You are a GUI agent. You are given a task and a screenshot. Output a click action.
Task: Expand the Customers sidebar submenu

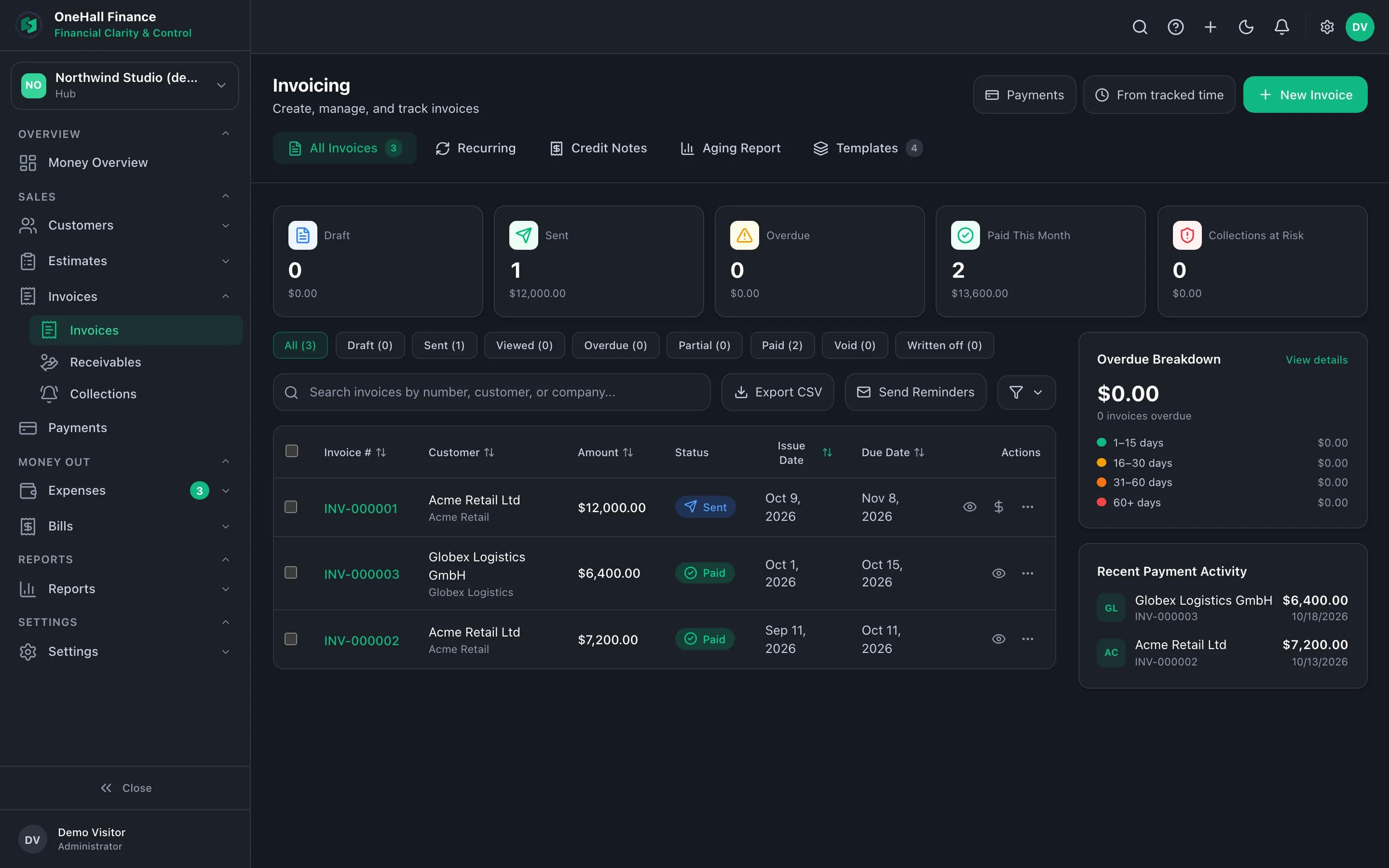[226, 226]
